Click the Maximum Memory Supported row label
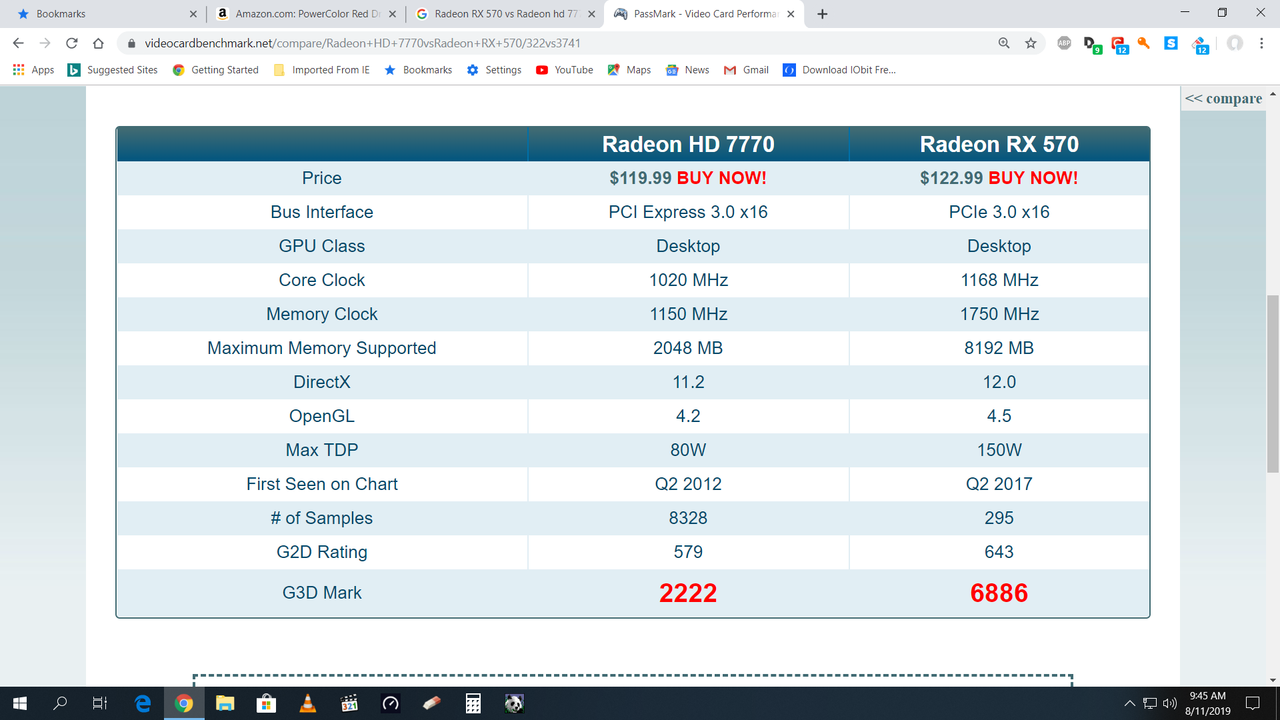Screen dimensions: 1280x720 click(x=322, y=348)
